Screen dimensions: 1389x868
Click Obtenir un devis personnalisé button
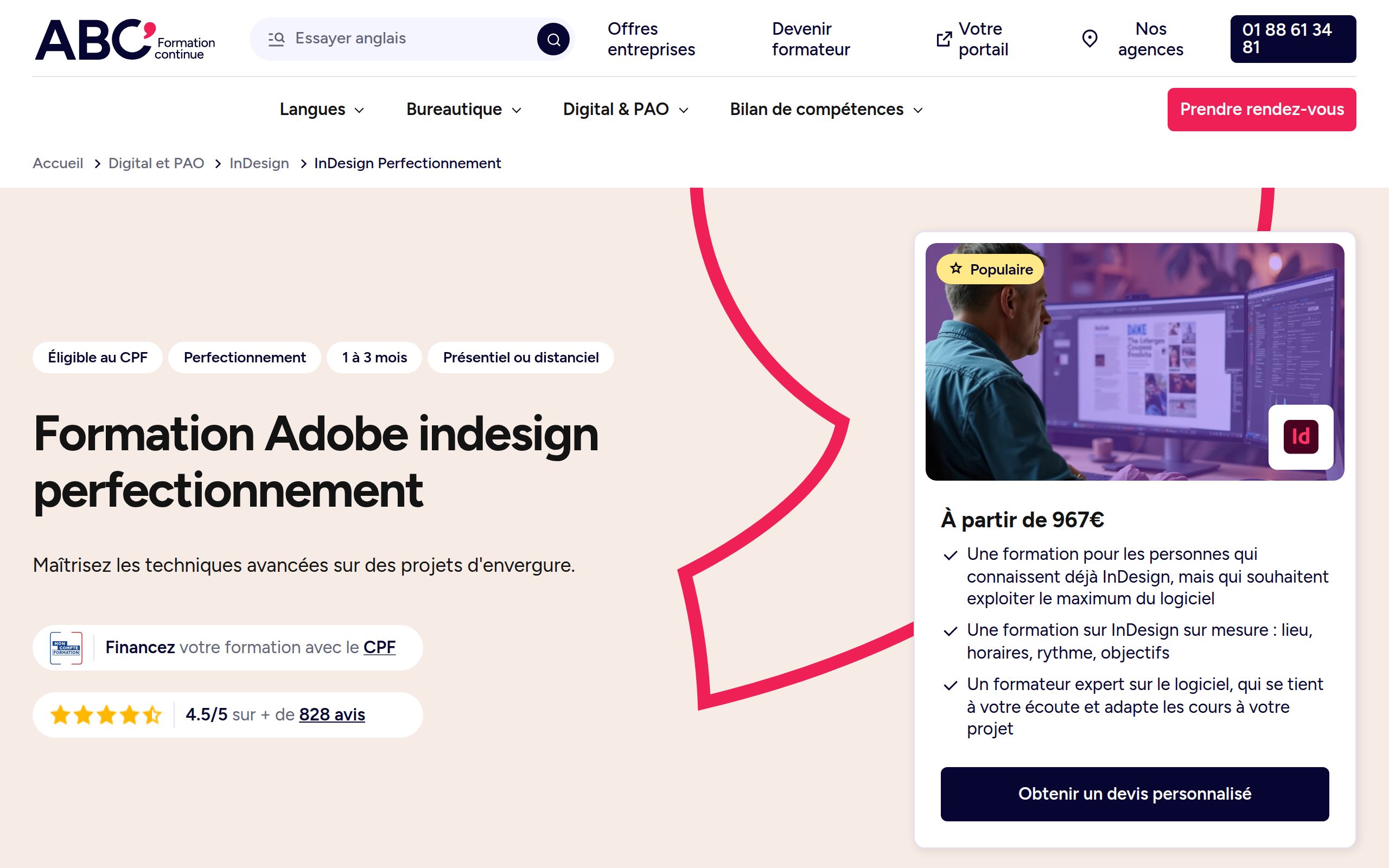point(1134,794)
